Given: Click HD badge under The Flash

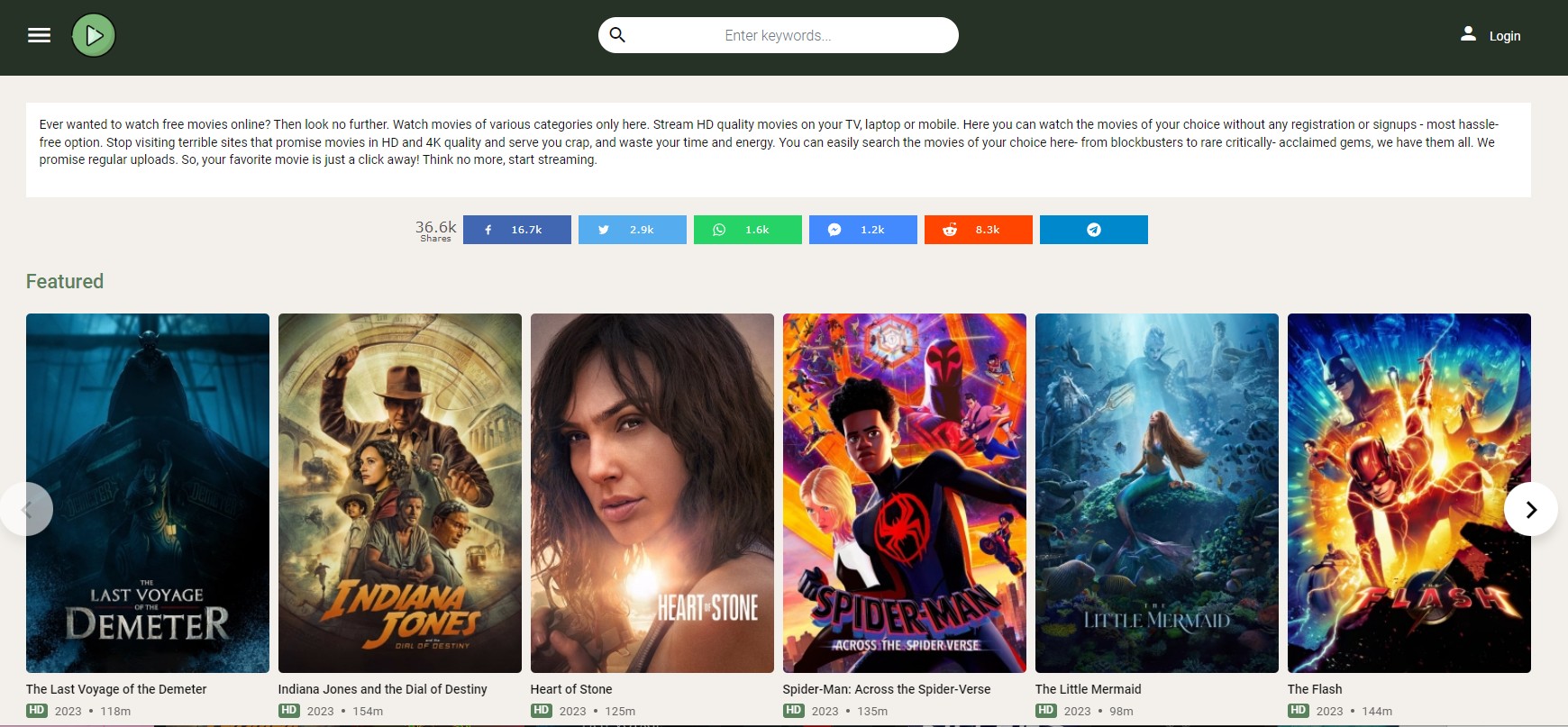Looking at the screenshot, I should 1298,710.
